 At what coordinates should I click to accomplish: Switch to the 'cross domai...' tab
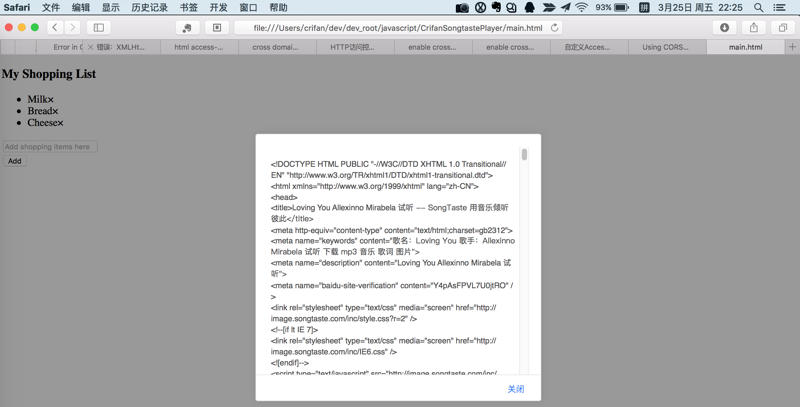pos(276,47)
